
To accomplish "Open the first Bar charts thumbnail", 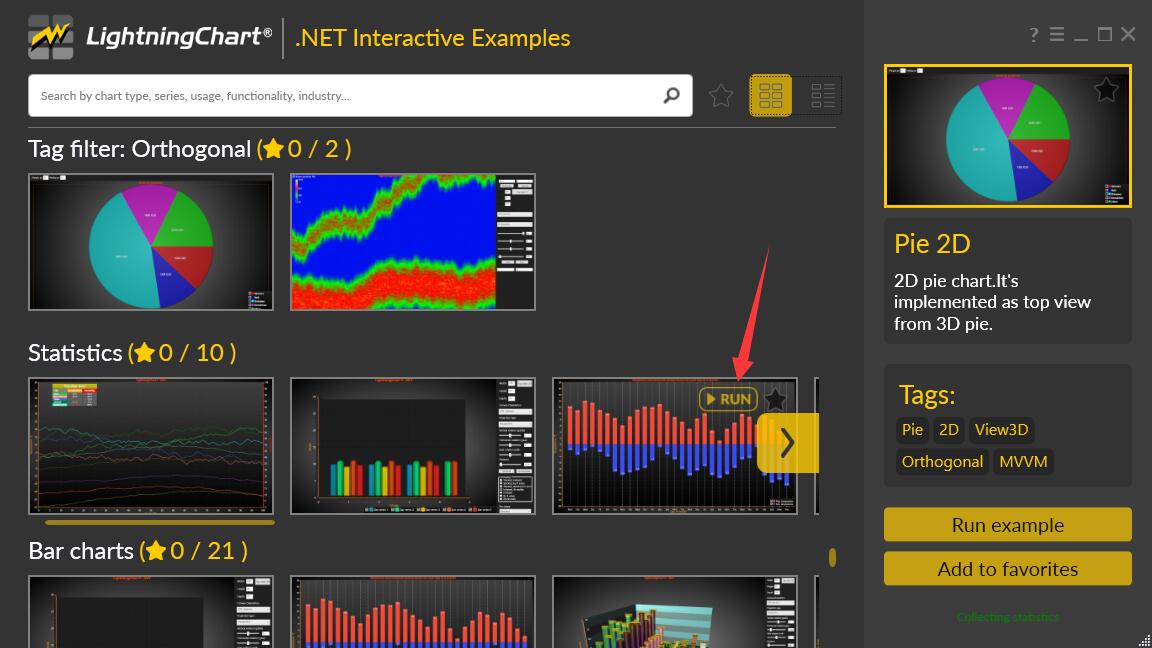I will tap(151, 612).
